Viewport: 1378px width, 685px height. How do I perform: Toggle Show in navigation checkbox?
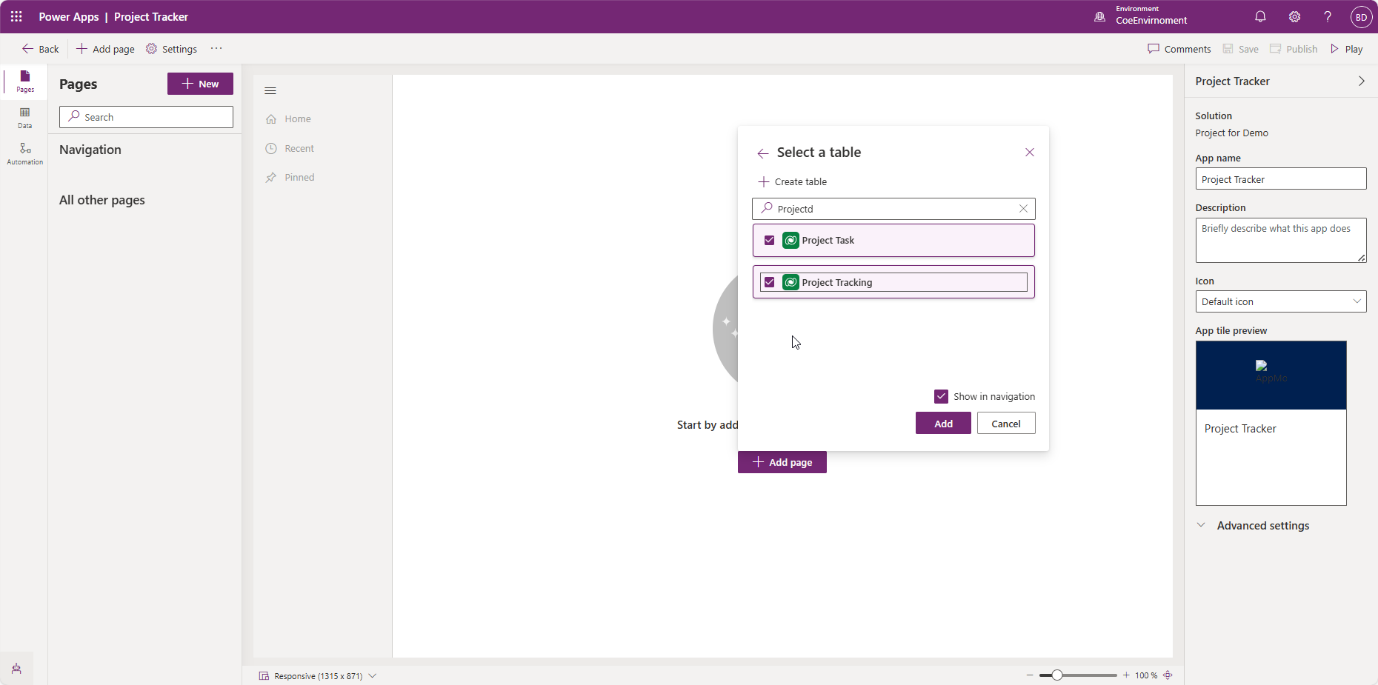pos(941,396)
